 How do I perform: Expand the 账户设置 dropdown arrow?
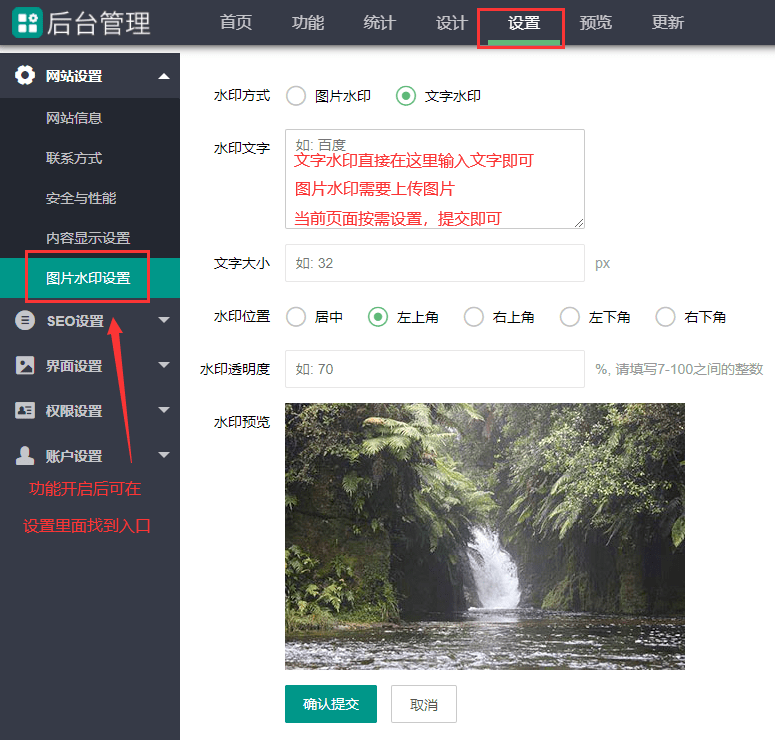tap(164, 456)
